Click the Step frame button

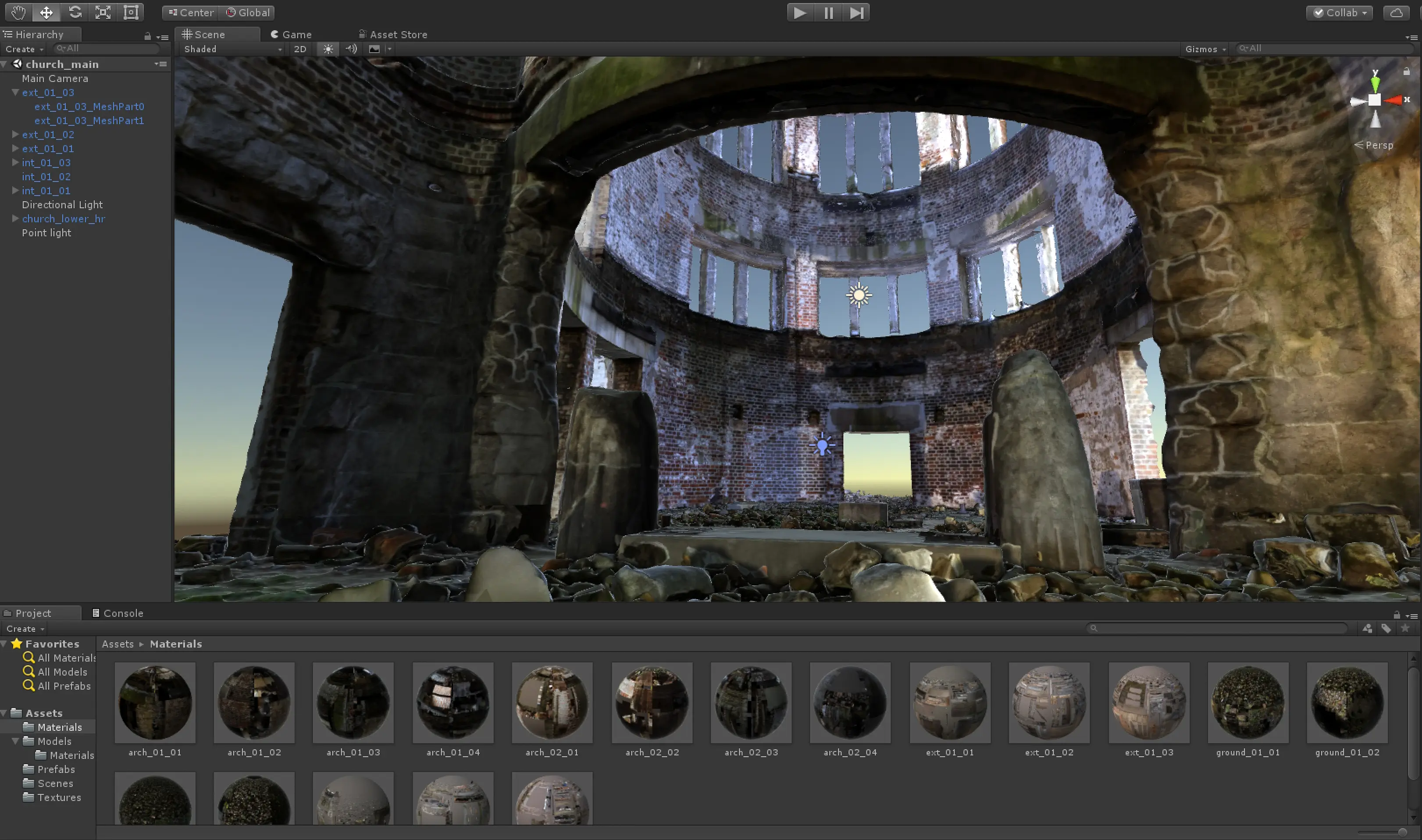[x=856, y=12]
